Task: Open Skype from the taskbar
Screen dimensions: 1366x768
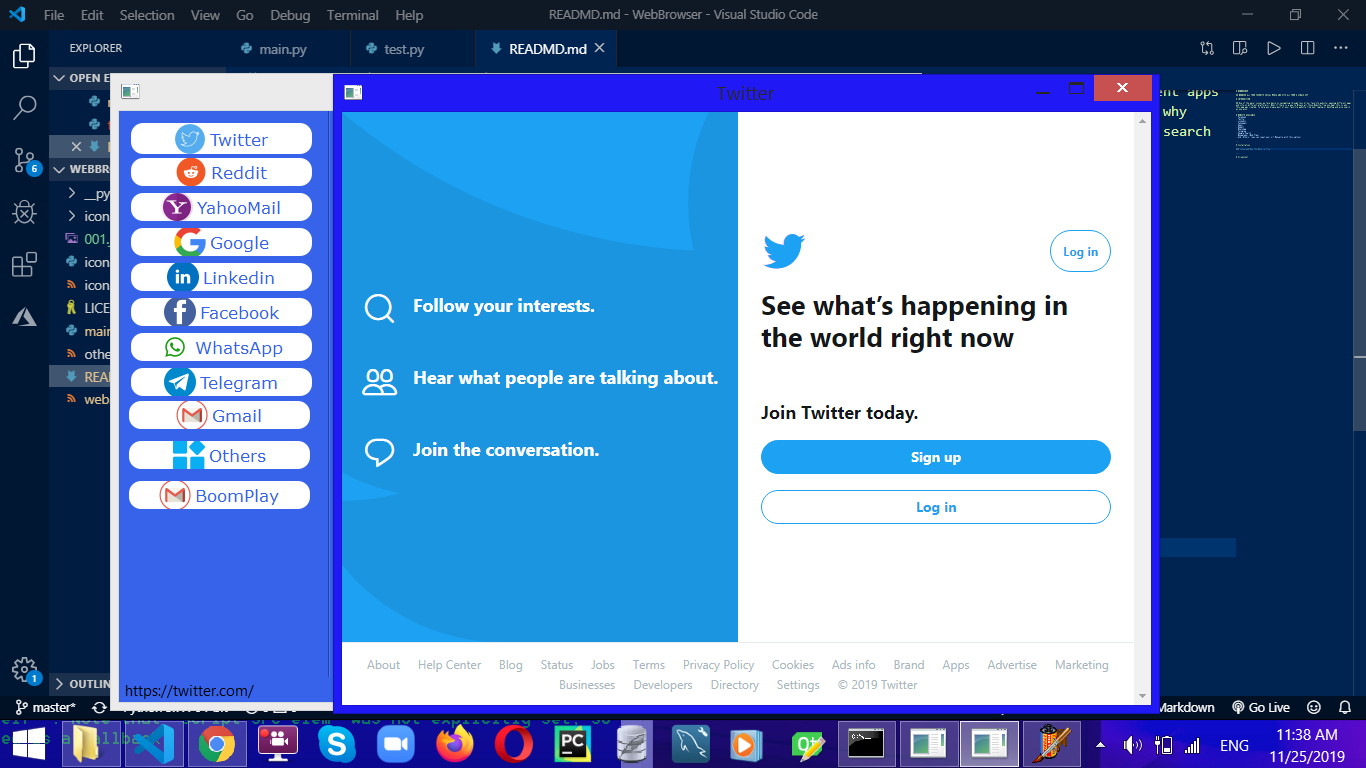Action: click(336, 744)
